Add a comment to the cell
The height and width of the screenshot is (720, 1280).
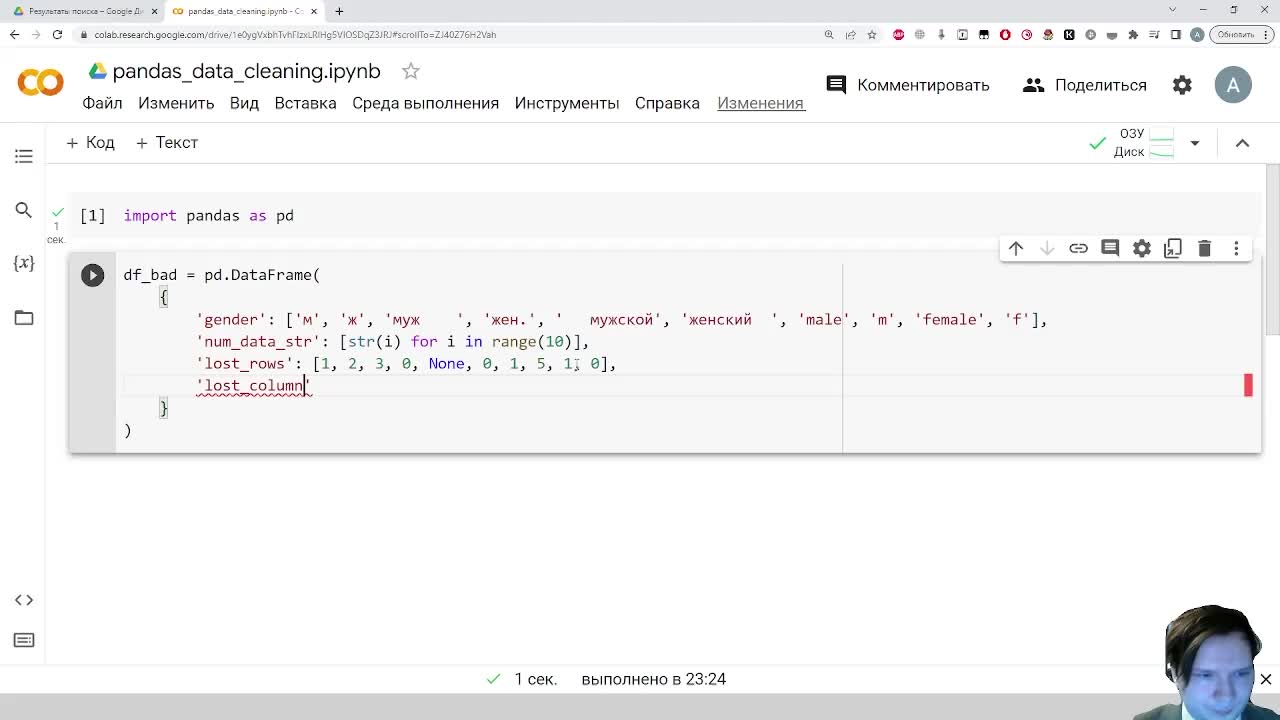pos(1110,248)
